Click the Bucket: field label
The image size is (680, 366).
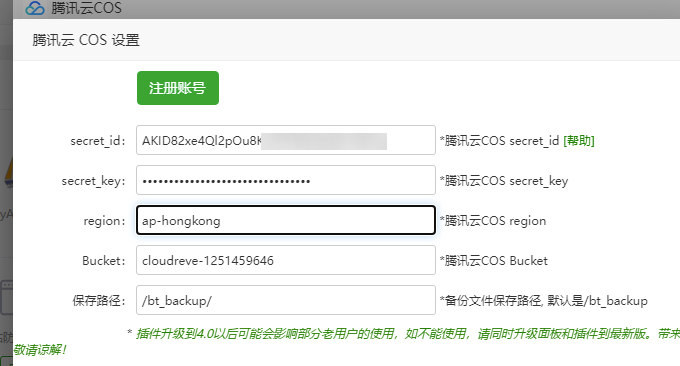[104, 261]
